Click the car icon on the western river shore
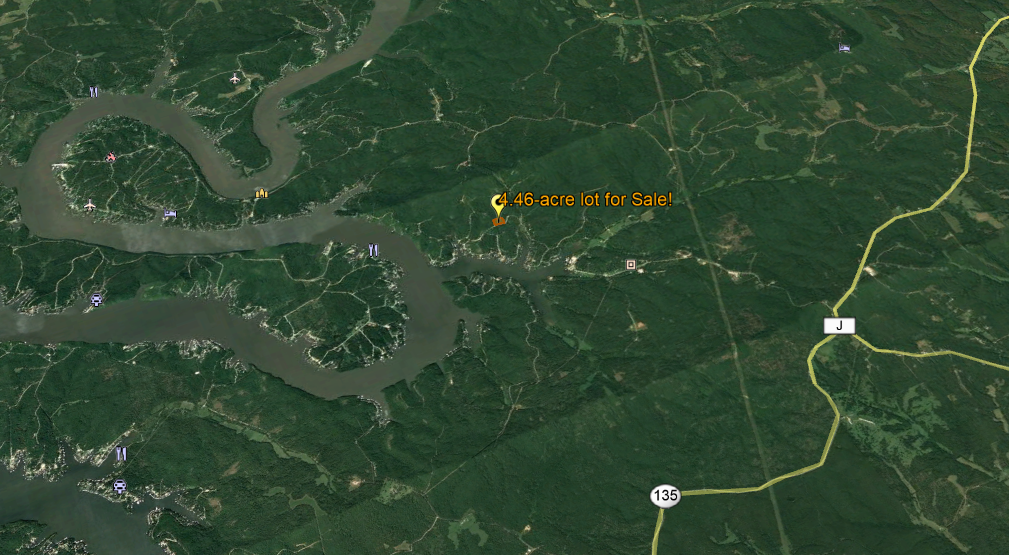 (97, 299)
